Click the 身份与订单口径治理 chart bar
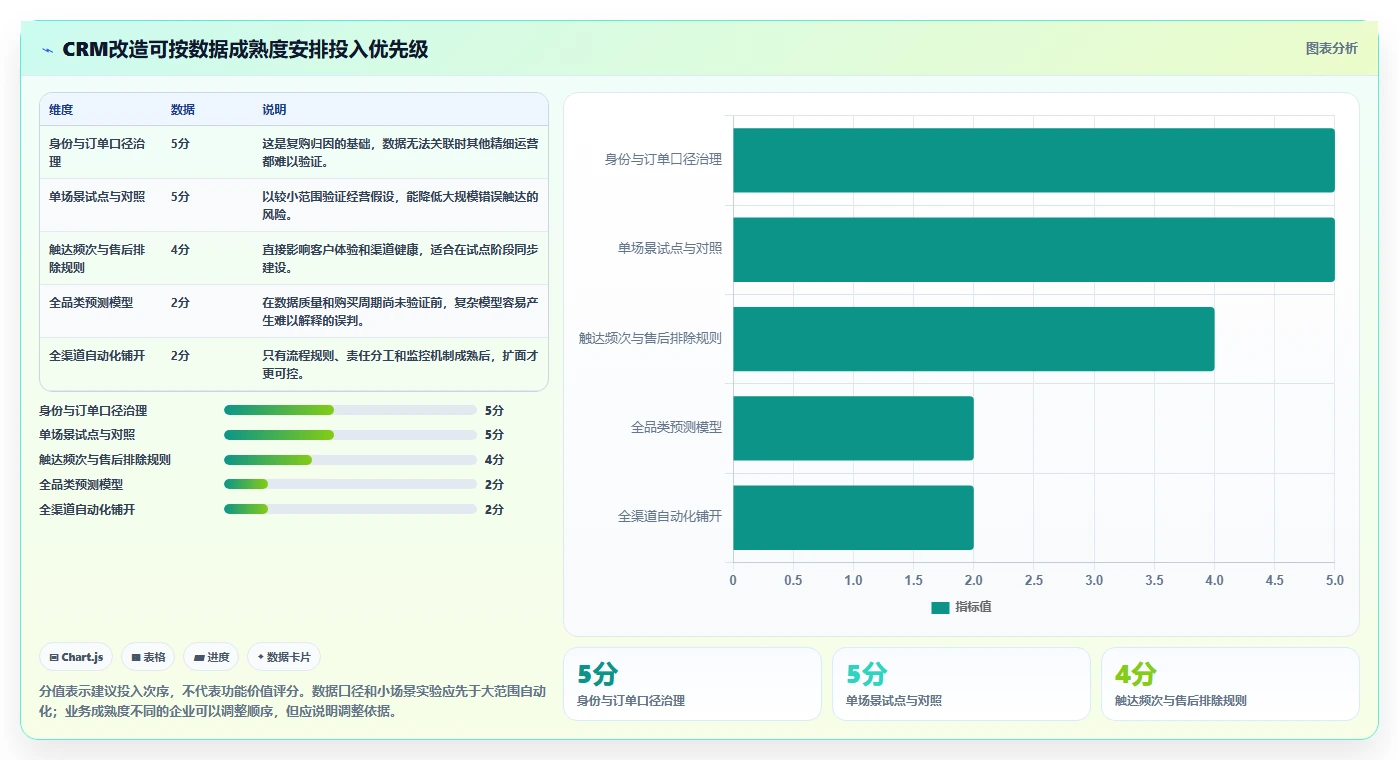The width and height of the screenshot is (1399, 760). pos(1034,160)
